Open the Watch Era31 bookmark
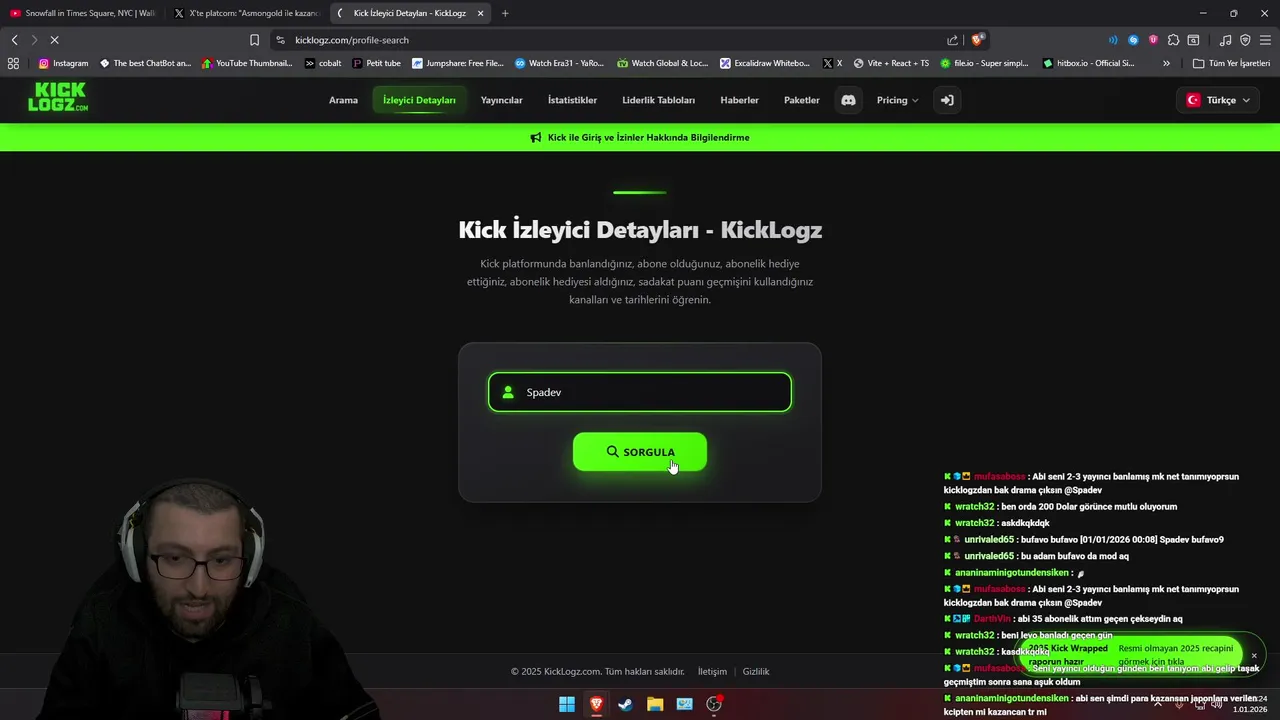1280x720 pixels. click(560, 63)
